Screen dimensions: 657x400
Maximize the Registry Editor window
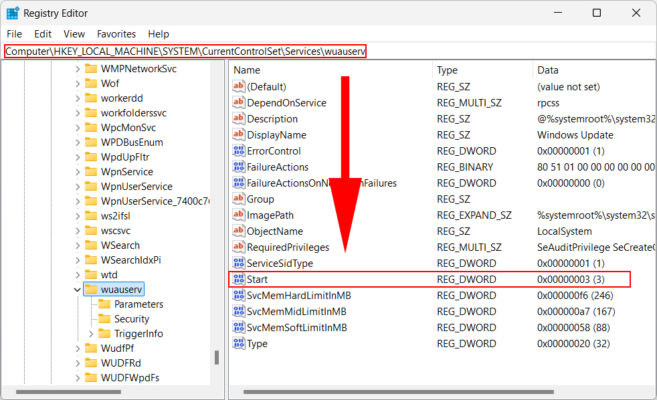[x=597, y=13]
